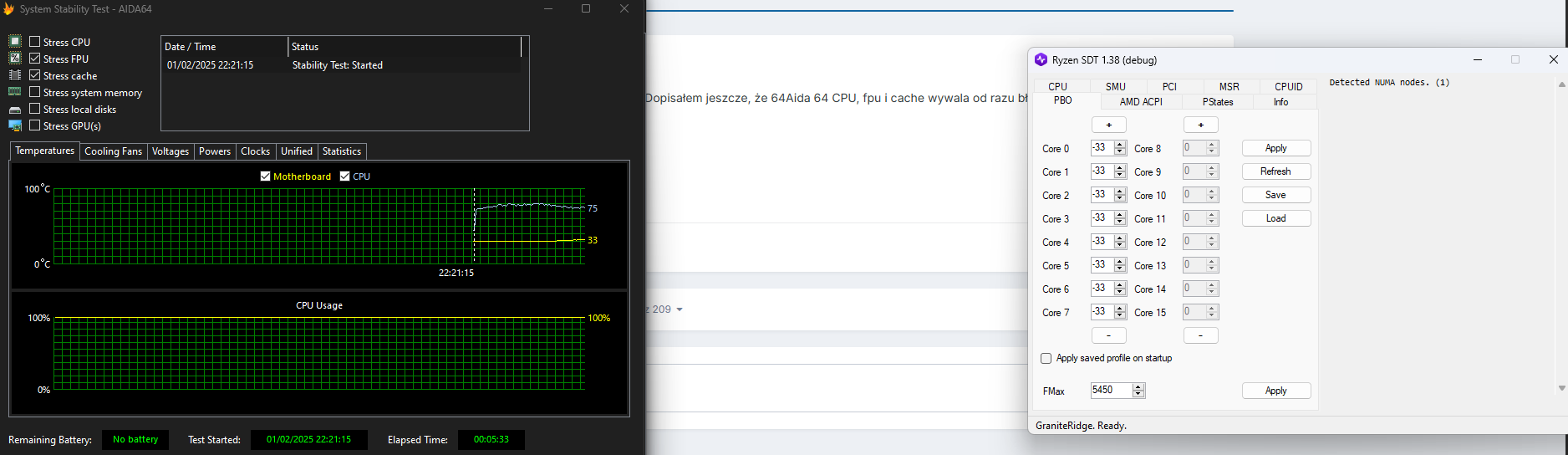Image resolution: width=1568 pixels, height=455 pixels.
Task: Increase Core 0 offset with up arrow
Action: click(x=1120, y=145)
